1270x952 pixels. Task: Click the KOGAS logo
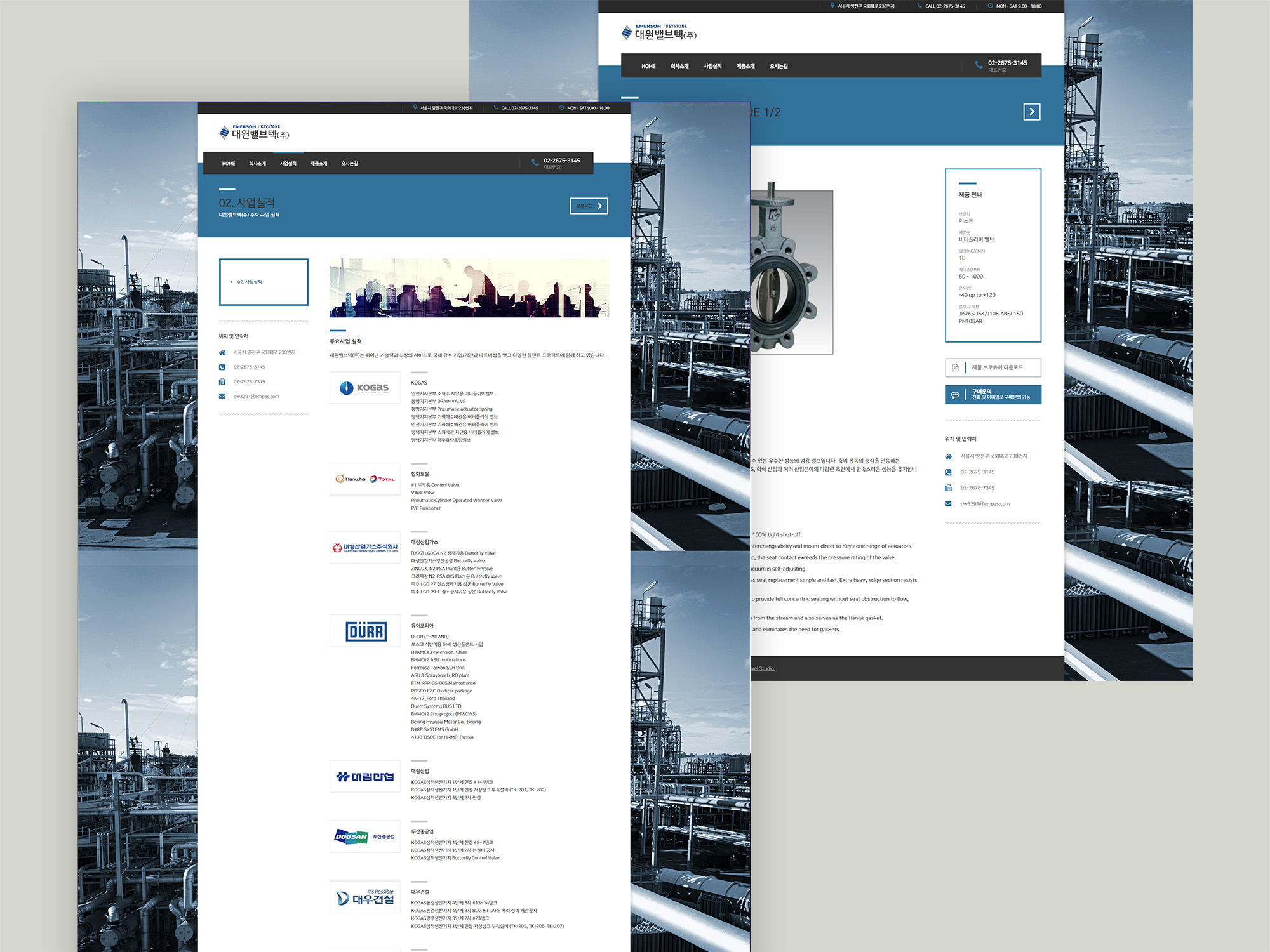point(365,388)
